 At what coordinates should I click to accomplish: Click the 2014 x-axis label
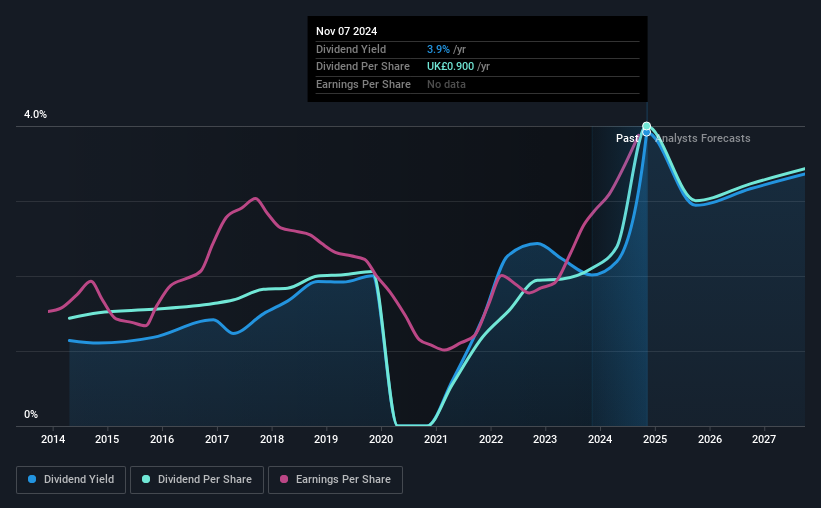pos(53,439)
